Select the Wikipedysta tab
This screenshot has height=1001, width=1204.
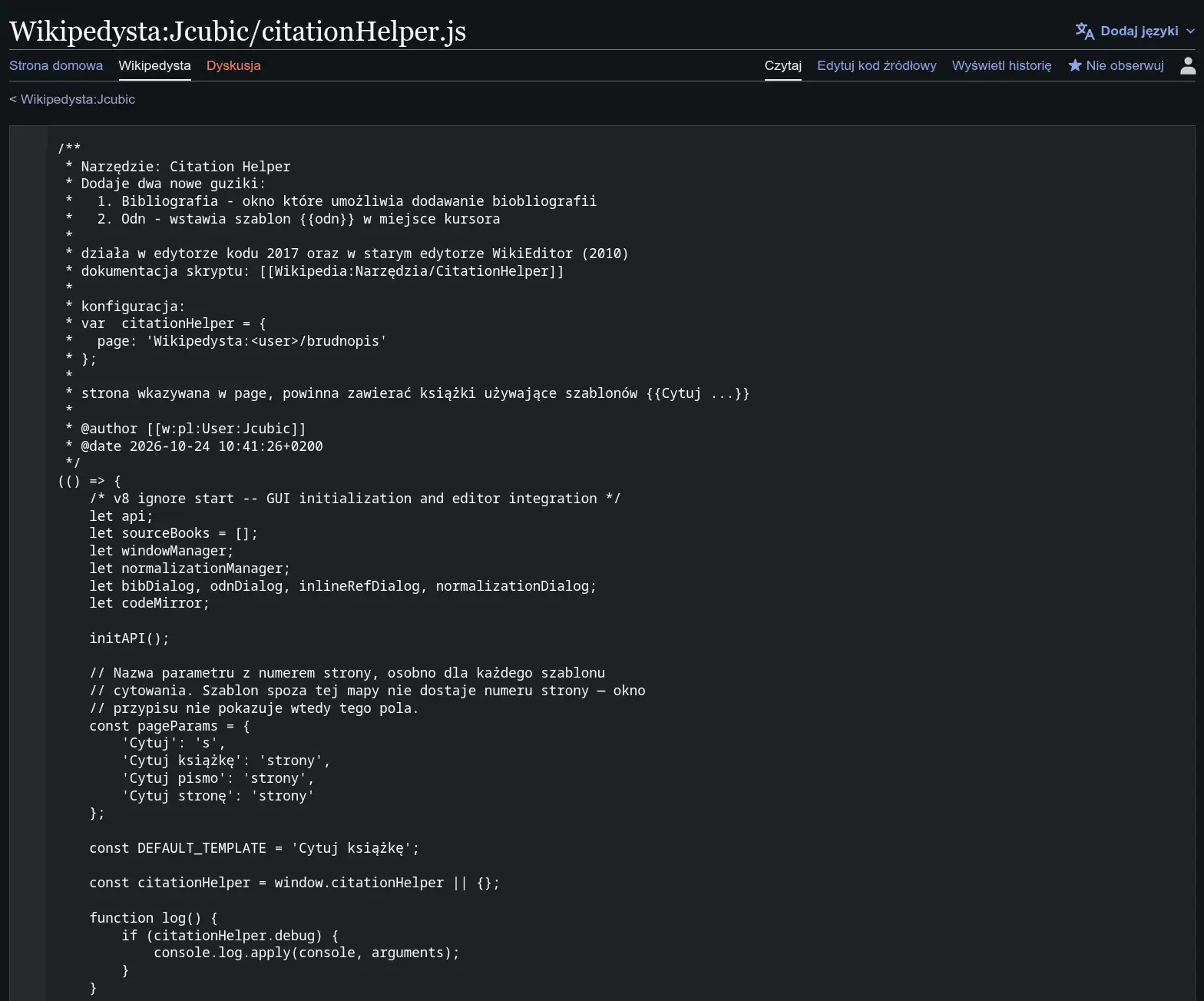coord(154,65)
